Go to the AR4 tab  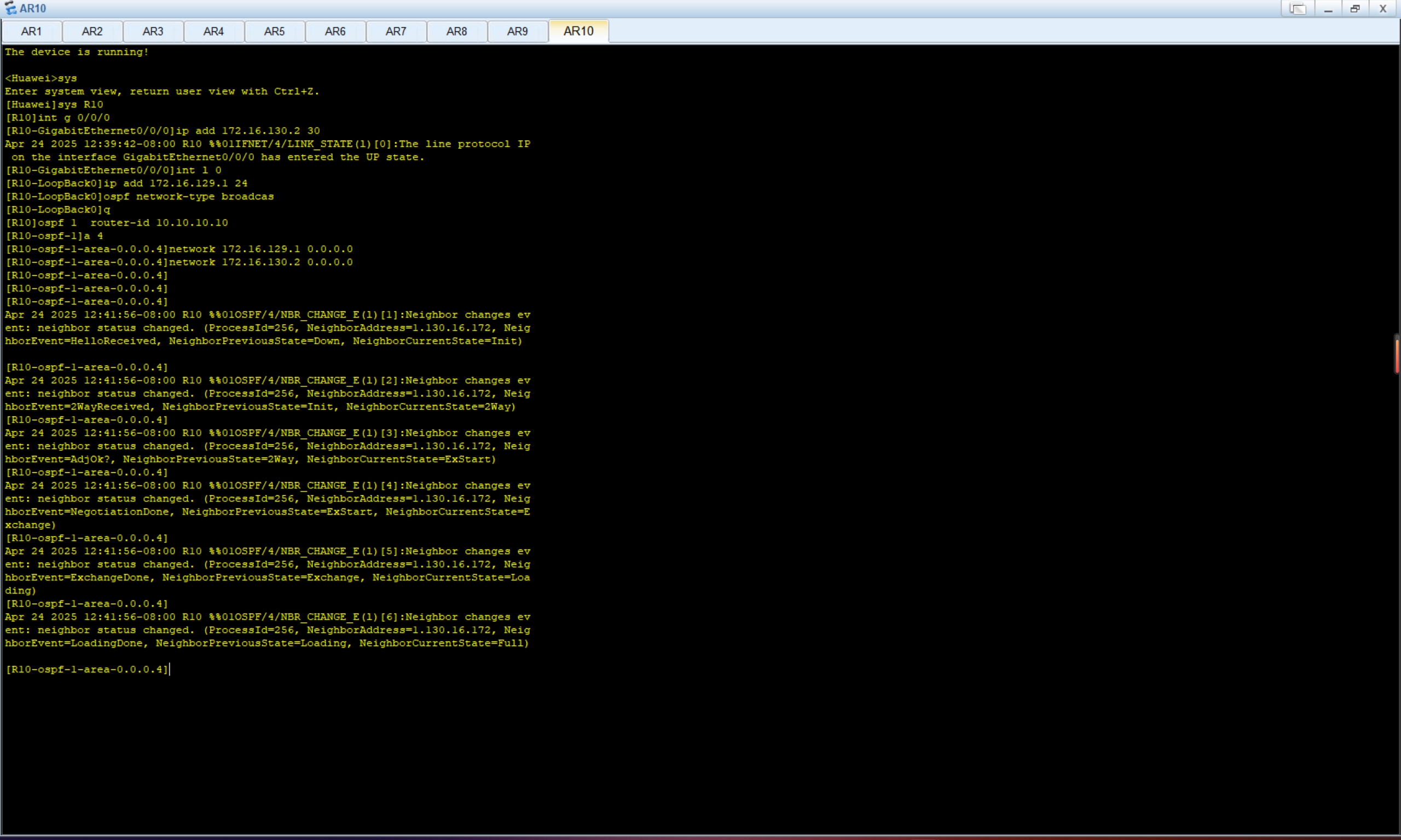click(x=213, y=32)
